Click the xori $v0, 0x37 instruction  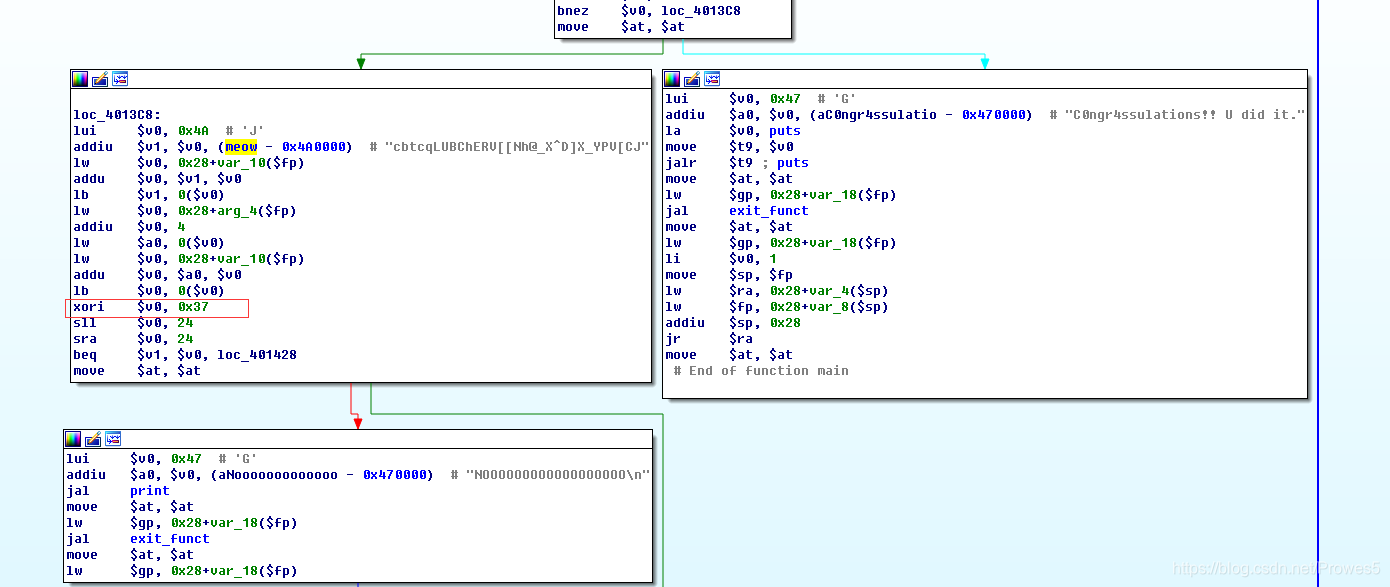pyautogui.click(x=141, y=307)
